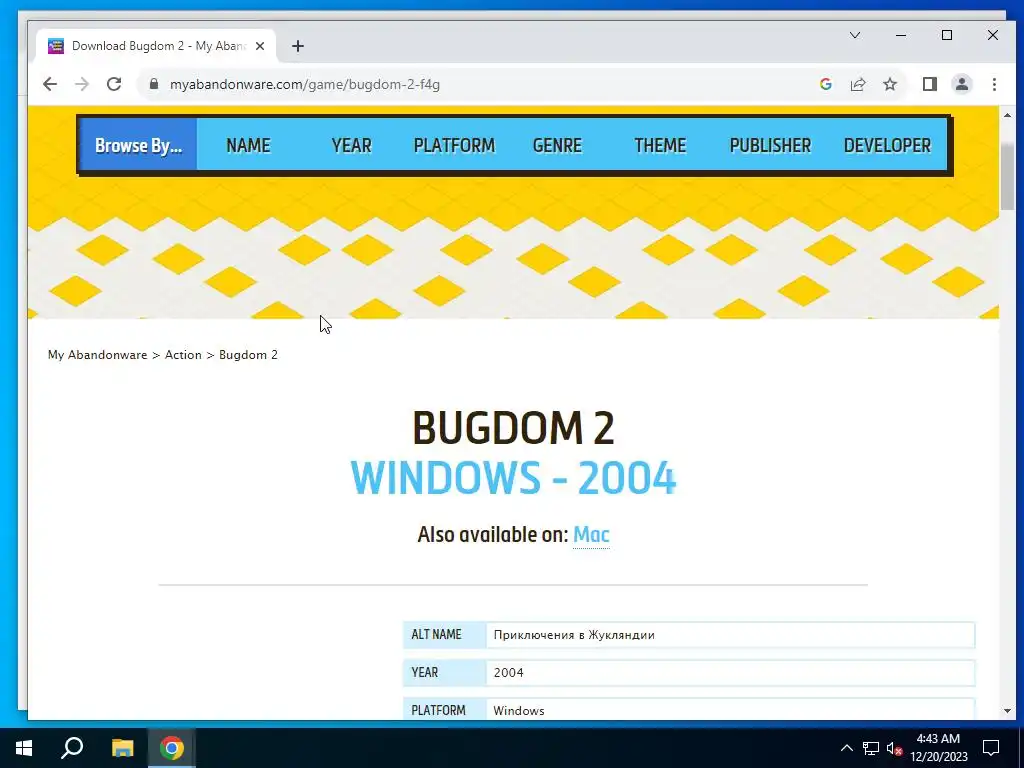Open Windows taskbar search
This screenshot has height=768, width=1024.
(x=72, y=748)
